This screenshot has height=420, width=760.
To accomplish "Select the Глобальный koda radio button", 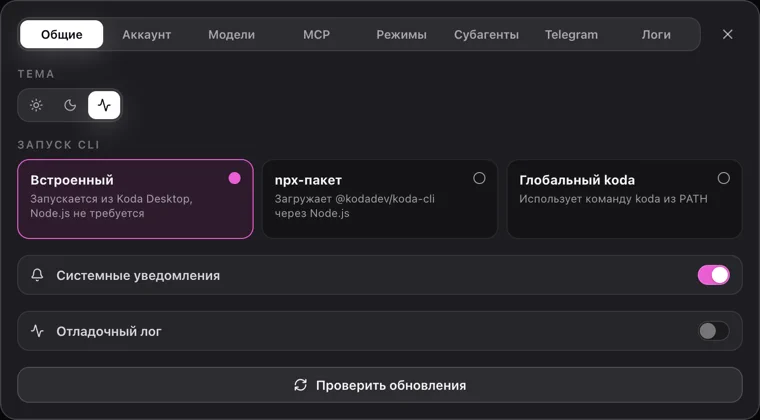I will point(724,178).
